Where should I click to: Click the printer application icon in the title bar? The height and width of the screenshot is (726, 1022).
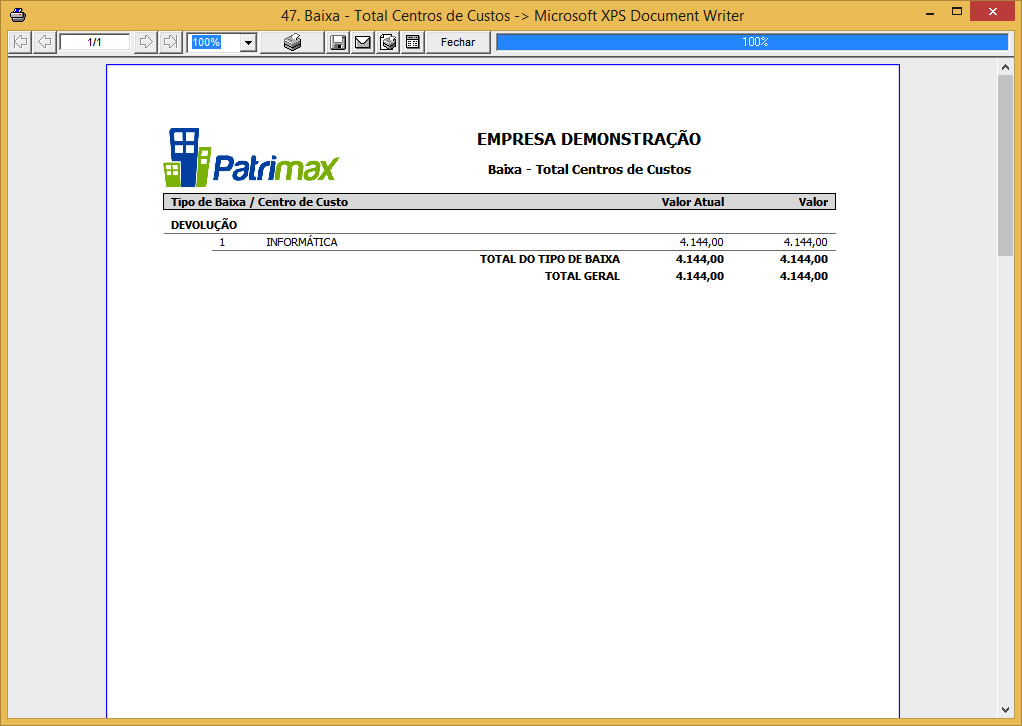pos(18,14)
